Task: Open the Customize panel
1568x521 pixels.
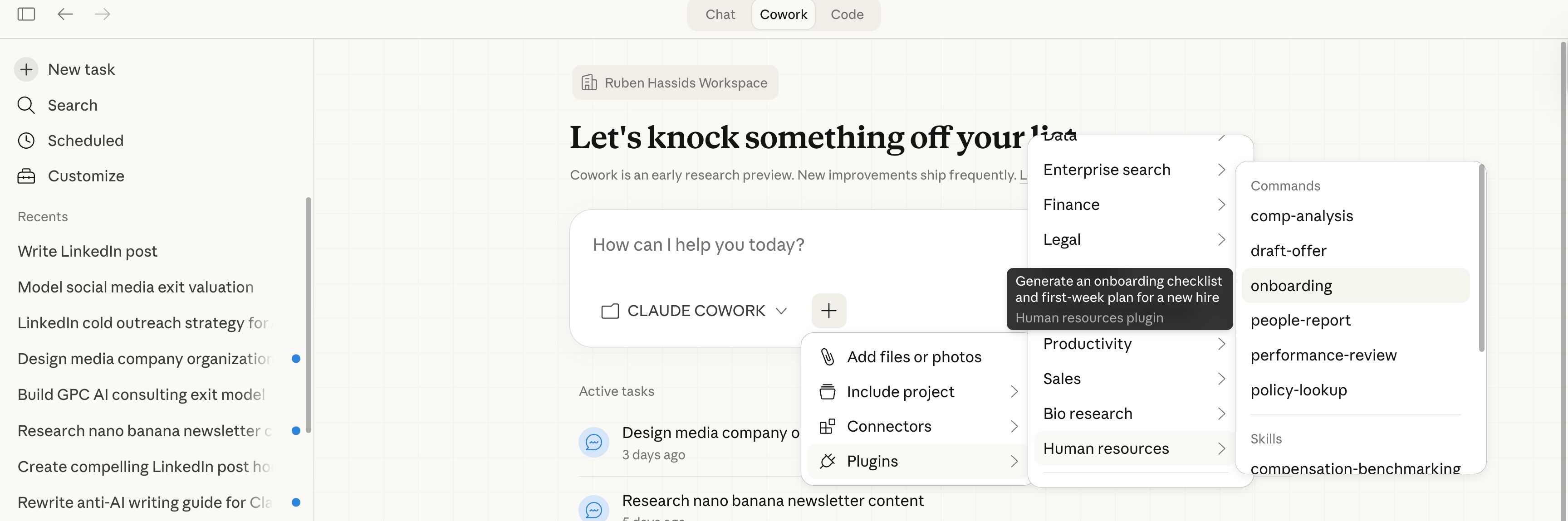Action: pos(85,176)
